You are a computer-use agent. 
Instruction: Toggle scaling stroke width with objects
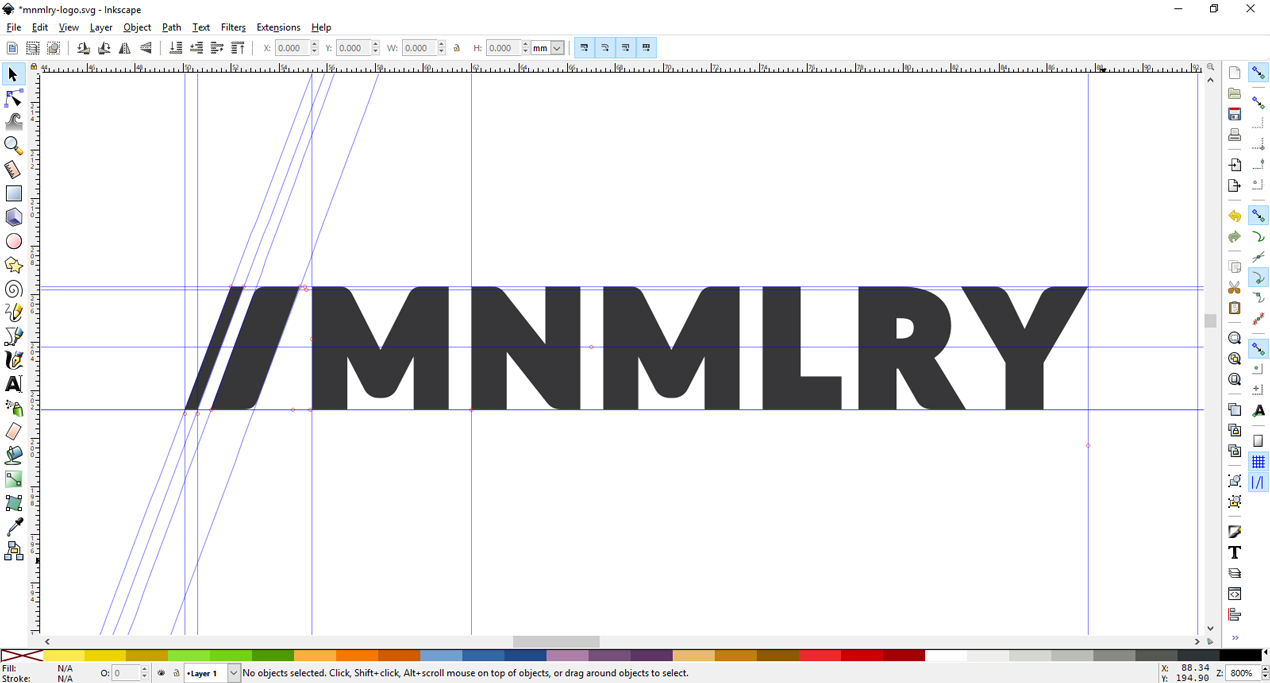tap(584, 48)
